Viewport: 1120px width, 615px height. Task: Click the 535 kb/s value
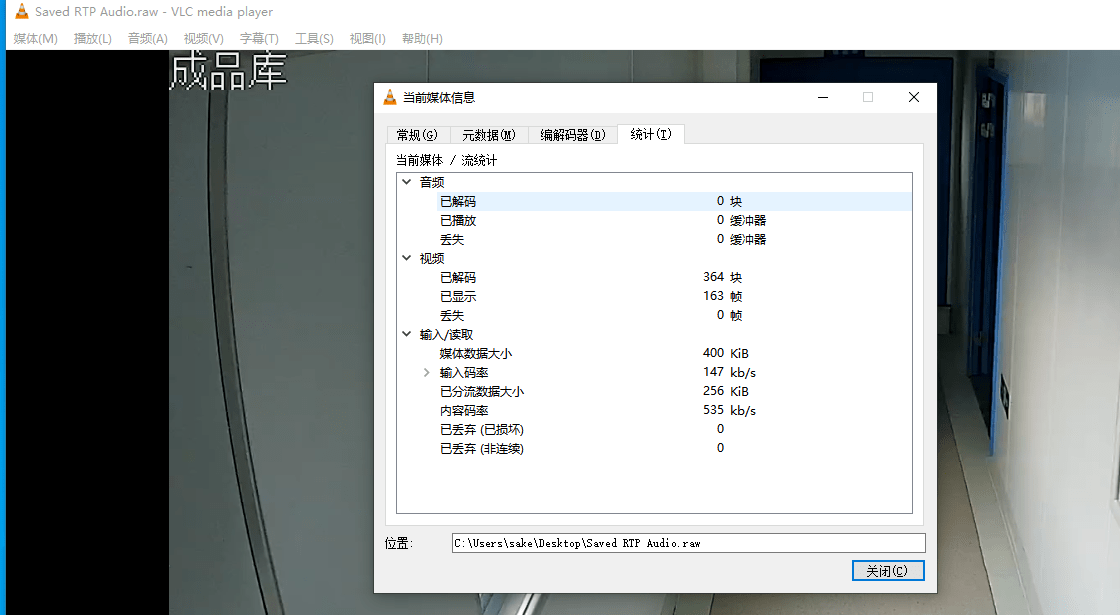pos(729,410)
